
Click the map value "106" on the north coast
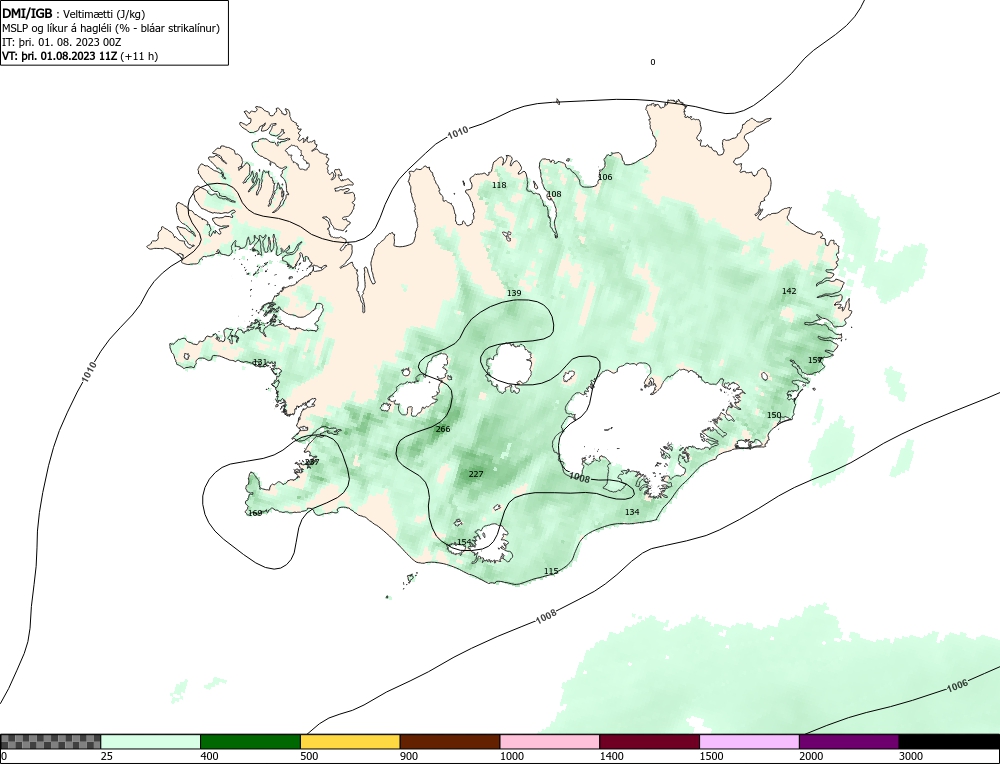605,177
